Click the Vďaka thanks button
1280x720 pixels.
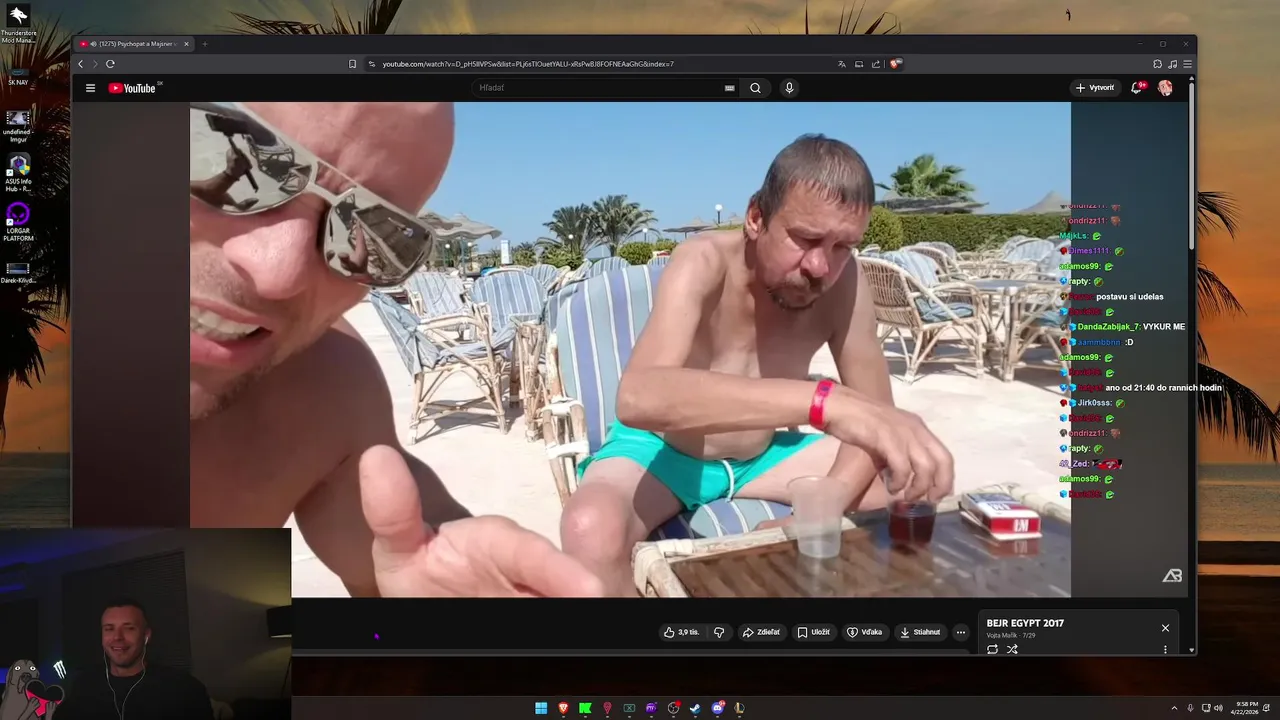865,632
